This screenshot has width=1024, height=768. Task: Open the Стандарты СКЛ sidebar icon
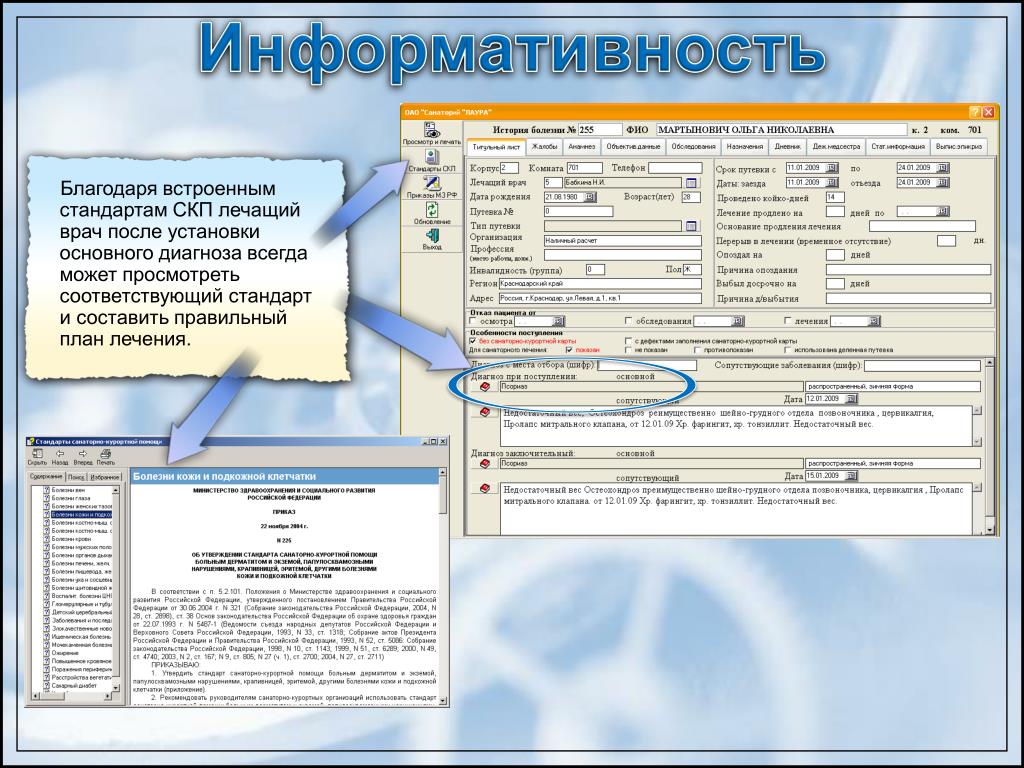click(431, 160)
